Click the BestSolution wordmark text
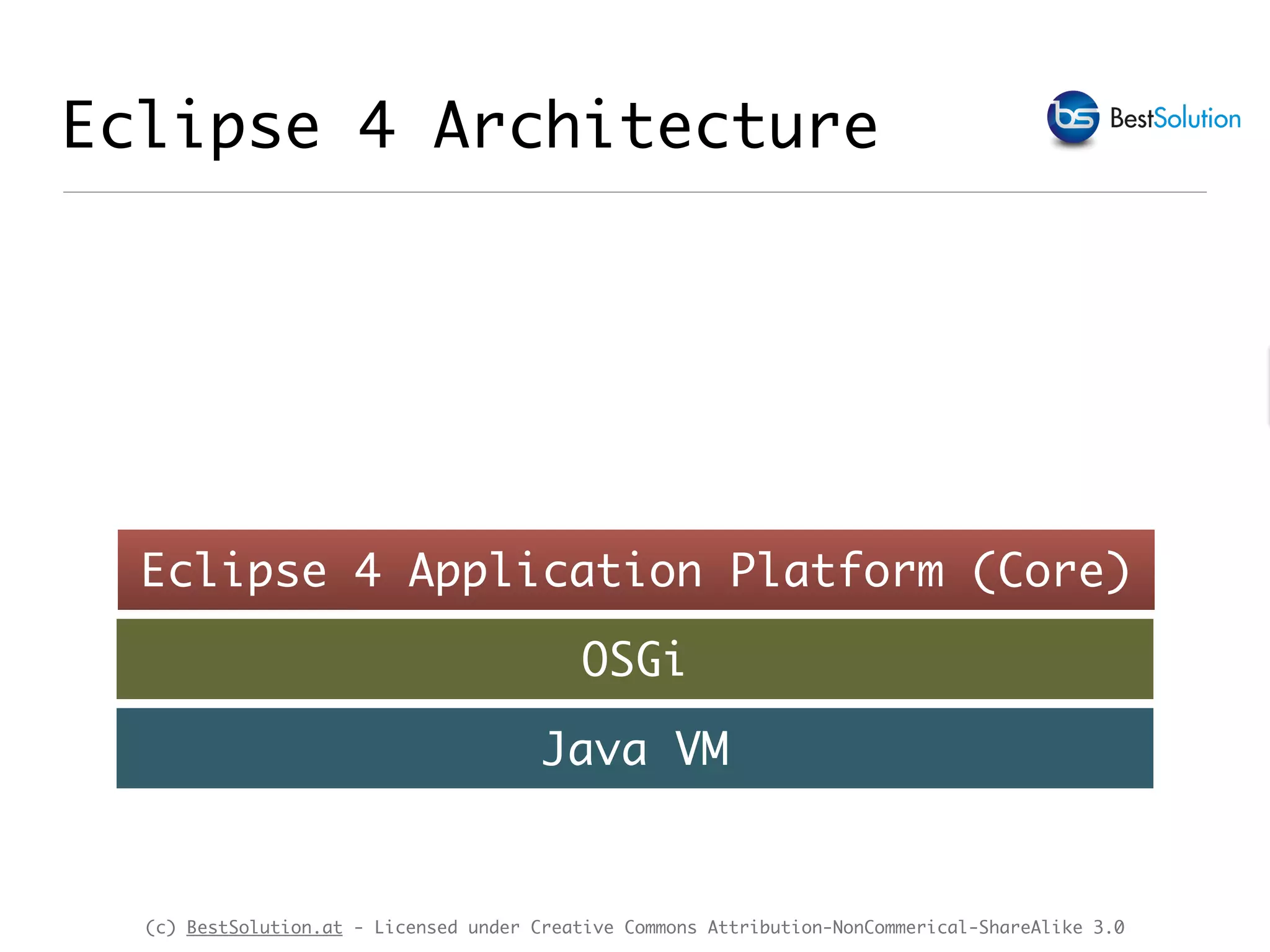This screenshot has width=1270, height=952. (x=1175, y=118)
